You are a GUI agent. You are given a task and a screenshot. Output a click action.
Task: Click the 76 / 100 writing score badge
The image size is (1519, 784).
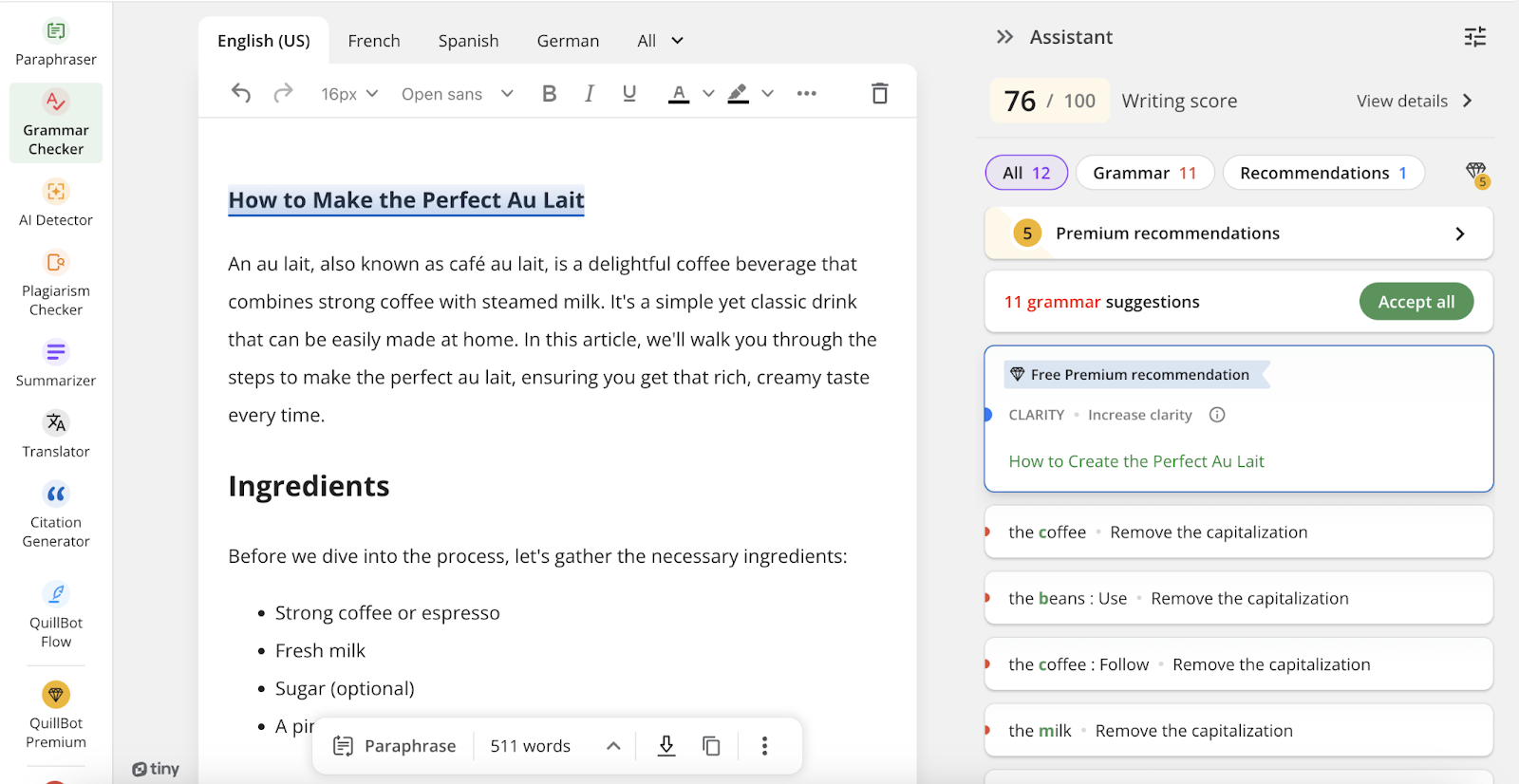click(x=1050, y=101)
